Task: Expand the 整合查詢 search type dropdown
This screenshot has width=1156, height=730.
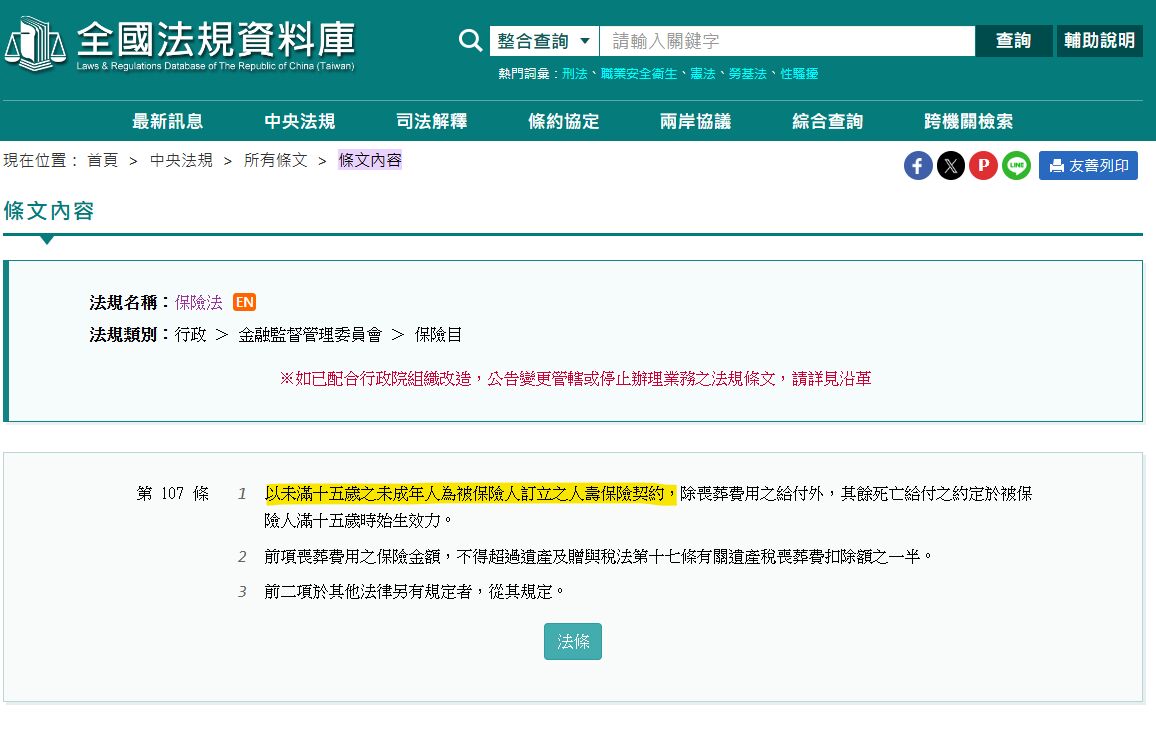Action: [x=544, y=41]
